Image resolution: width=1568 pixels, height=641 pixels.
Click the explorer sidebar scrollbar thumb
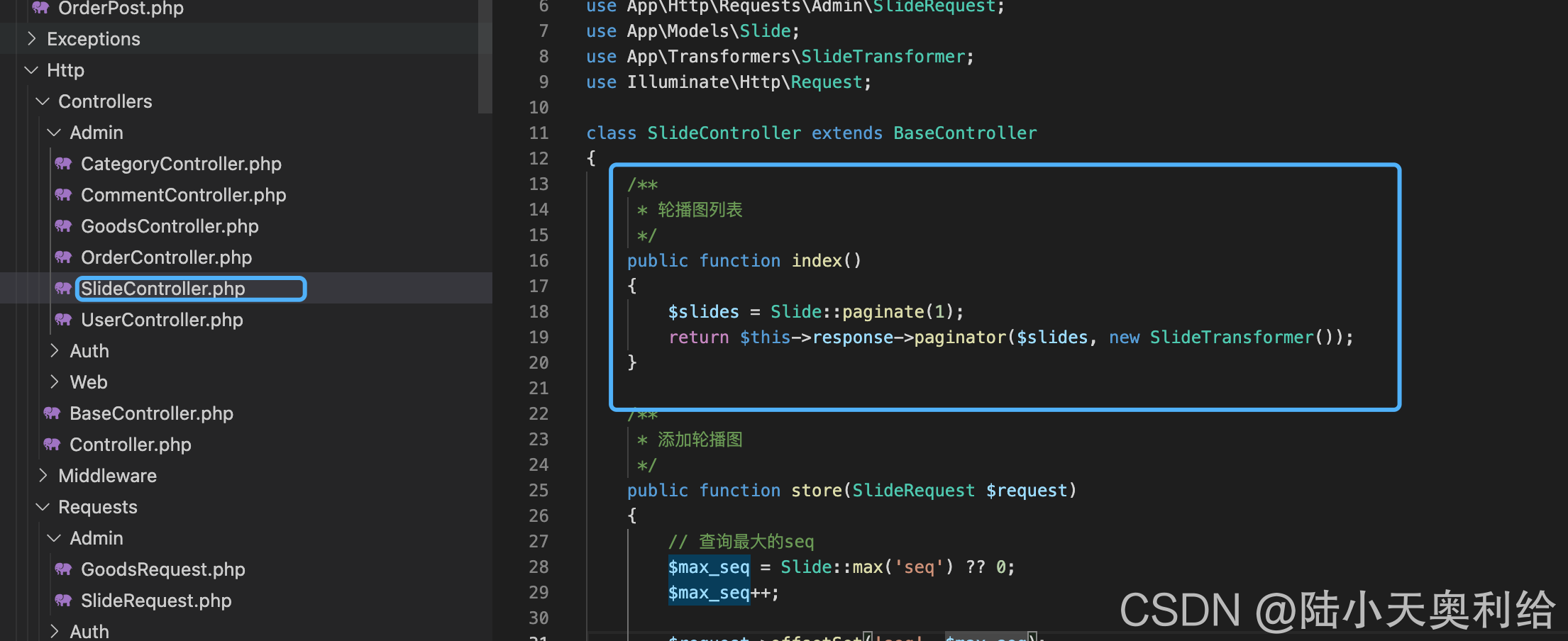click(x=485, y=57)
